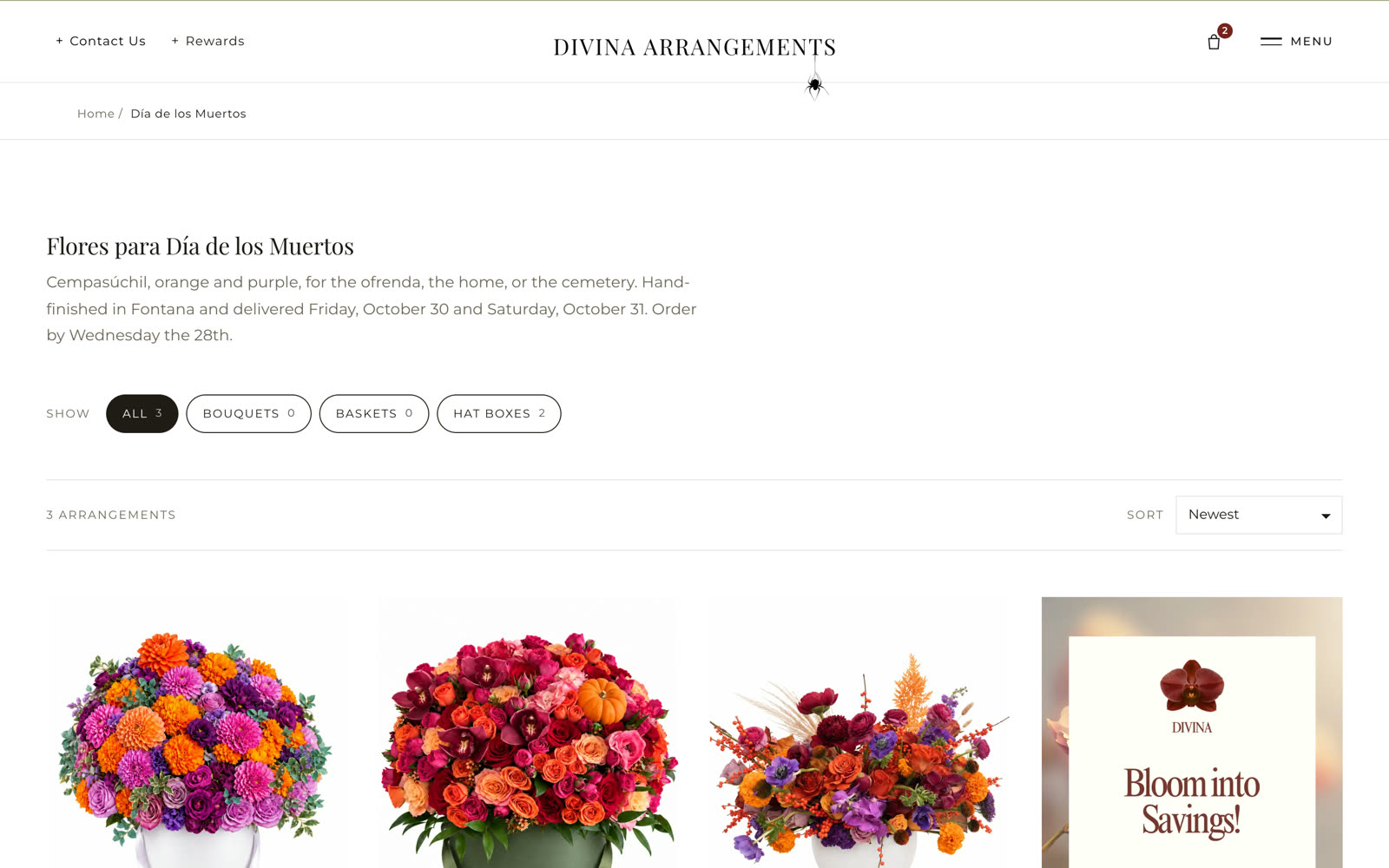The image size is (1389, 868).
Task: Filter by BOUQUETS category
Action: point(248,414)
